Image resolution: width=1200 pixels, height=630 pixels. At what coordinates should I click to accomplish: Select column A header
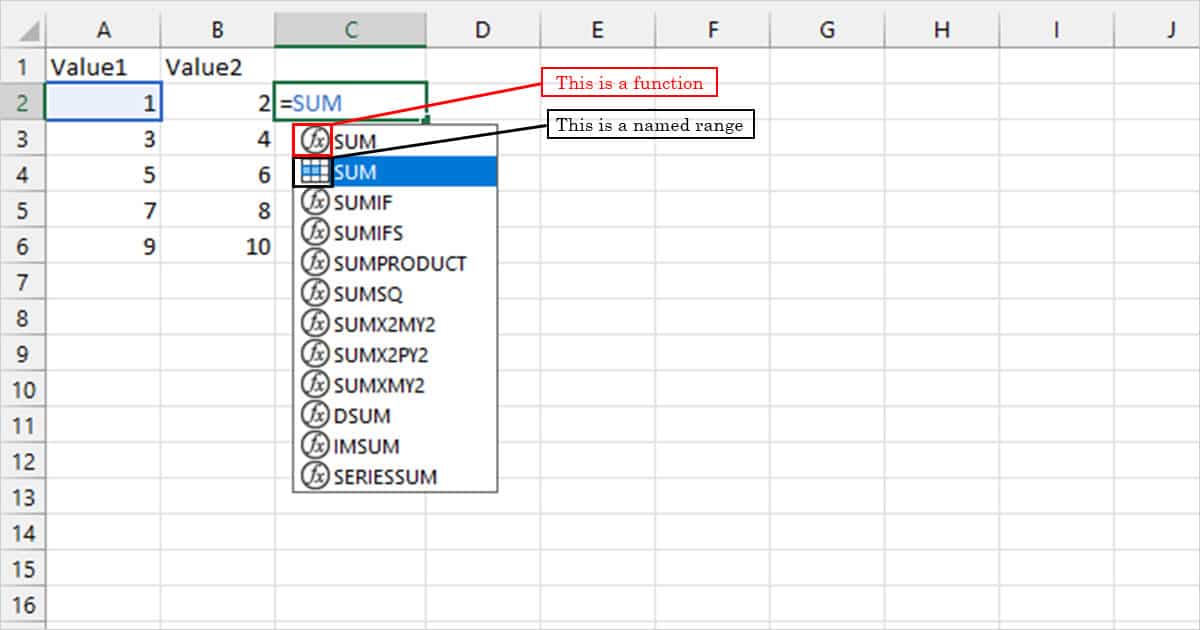103,29
